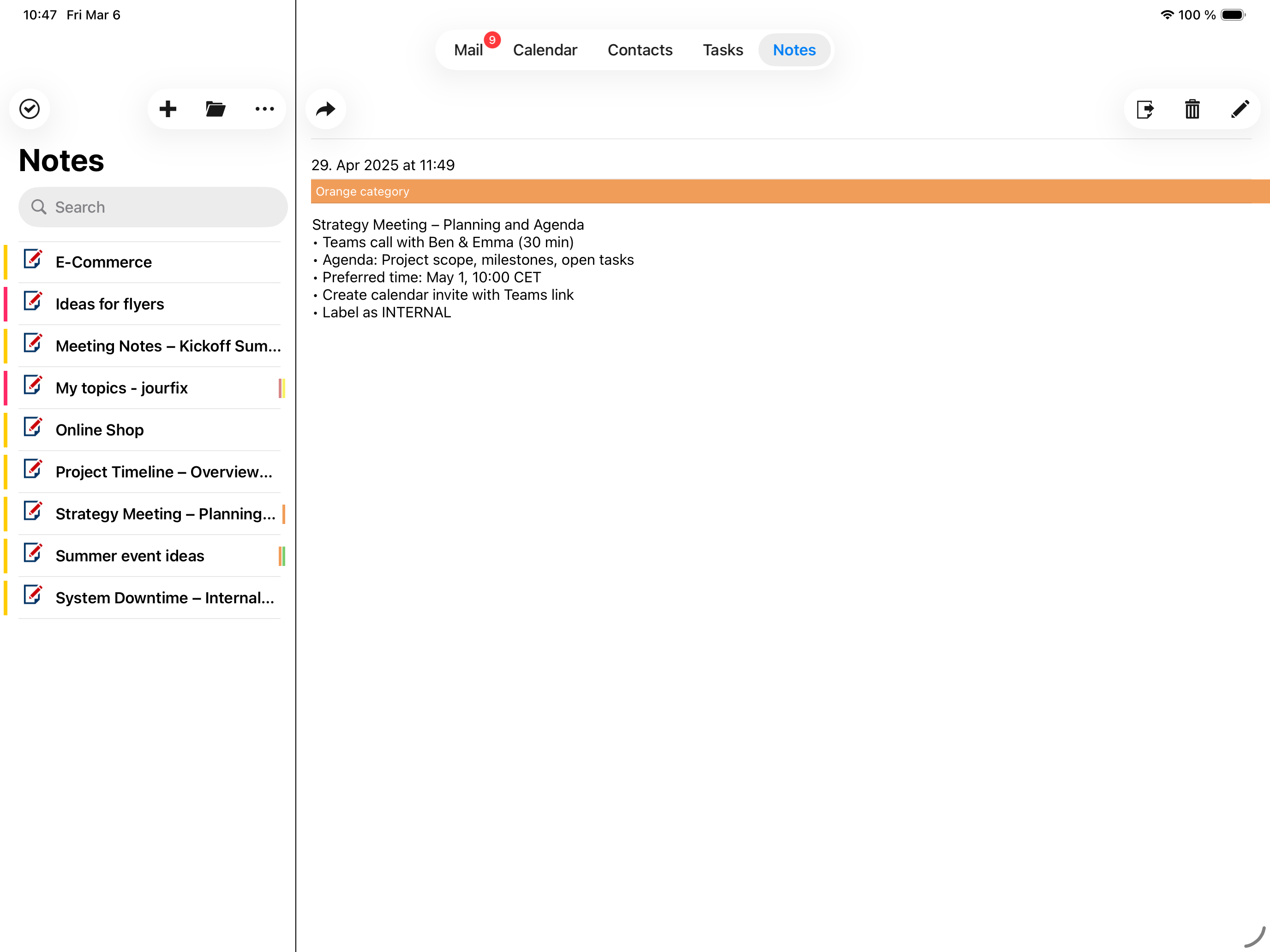Click the Label as INTERNAL line
The image size is (1270, 952).
(382, 313)
